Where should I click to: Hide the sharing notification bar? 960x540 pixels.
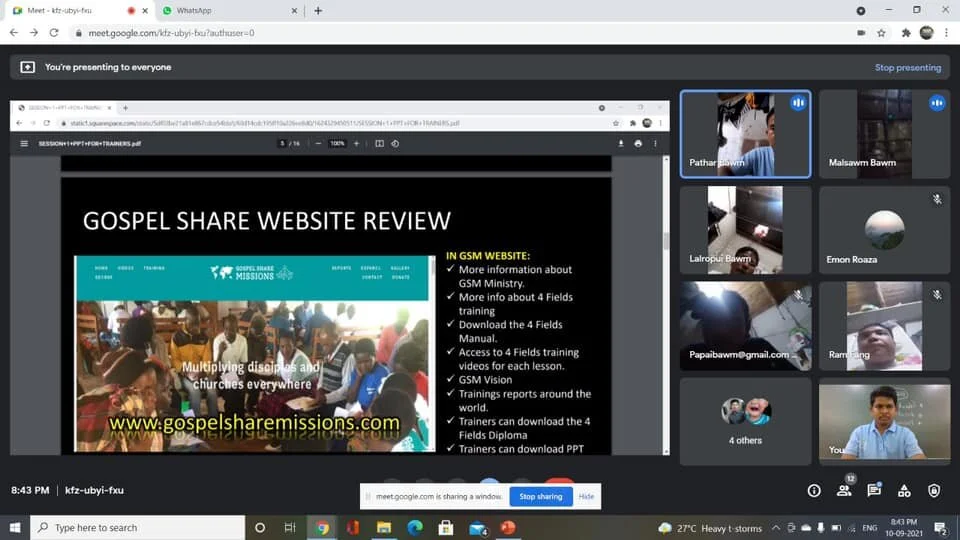586,497
